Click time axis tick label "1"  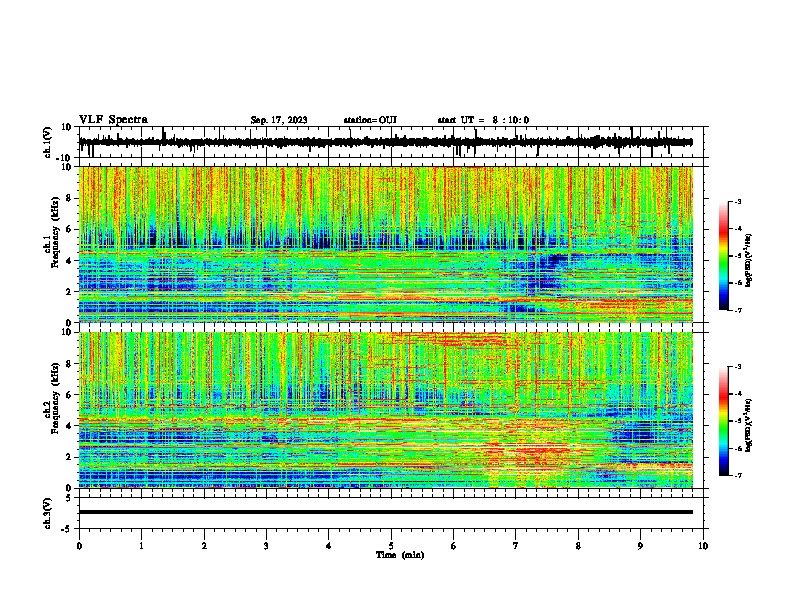click(141, 546)
